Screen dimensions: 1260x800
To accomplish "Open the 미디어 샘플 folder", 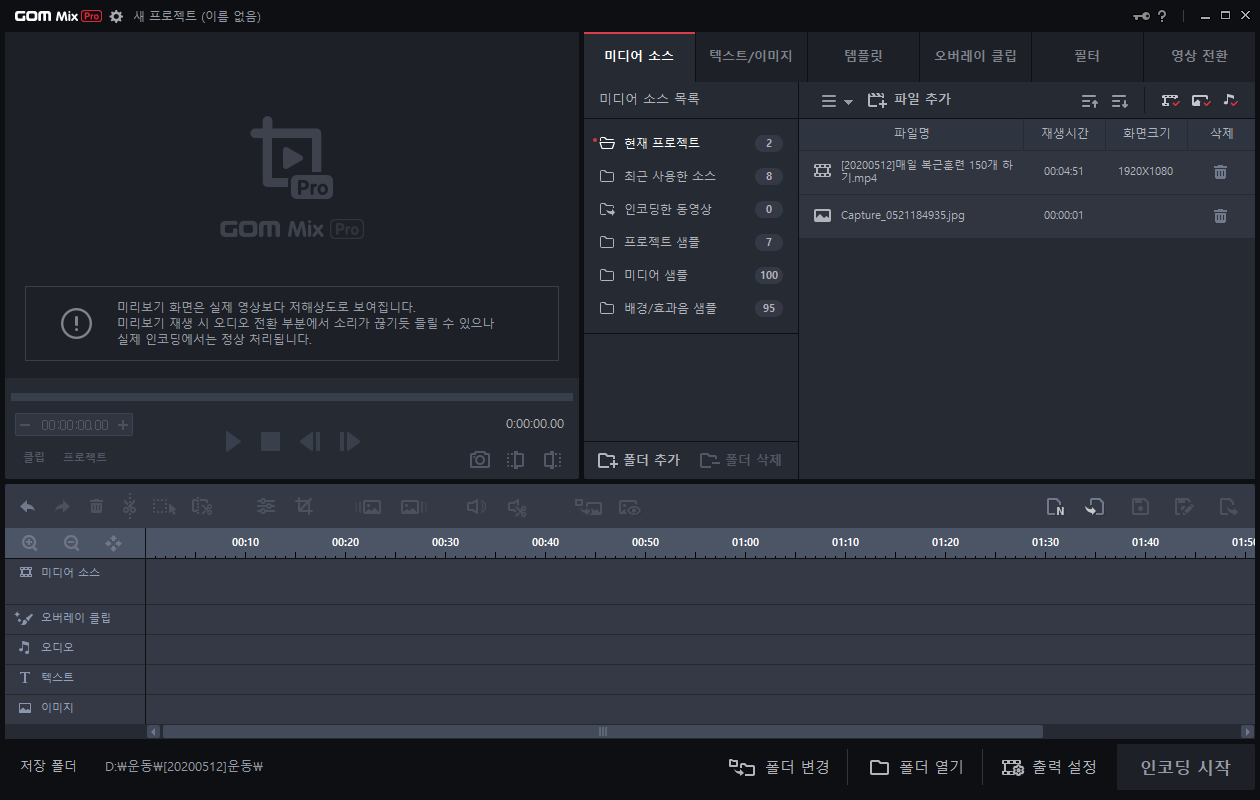I will click(691, 275).
